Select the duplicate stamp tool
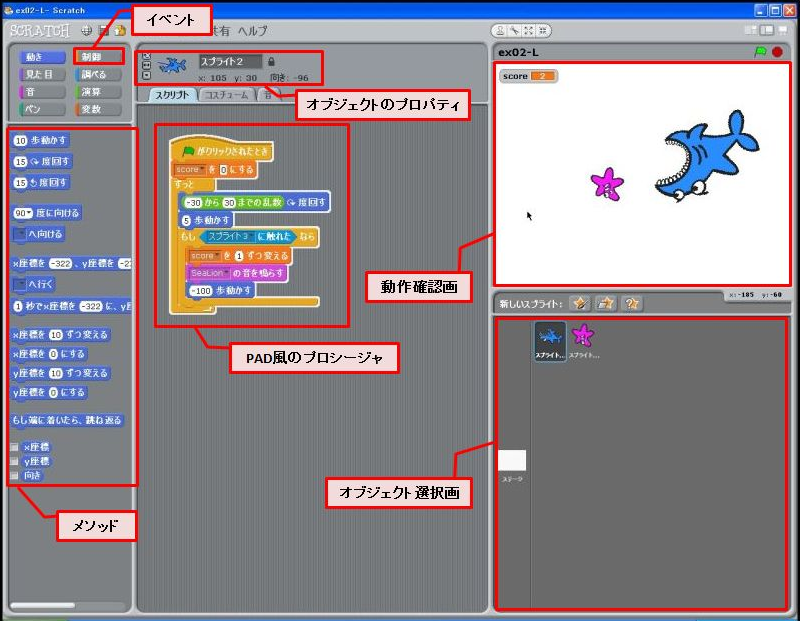The height and width of the screenshot is (621, 800). tap(500, 31)
